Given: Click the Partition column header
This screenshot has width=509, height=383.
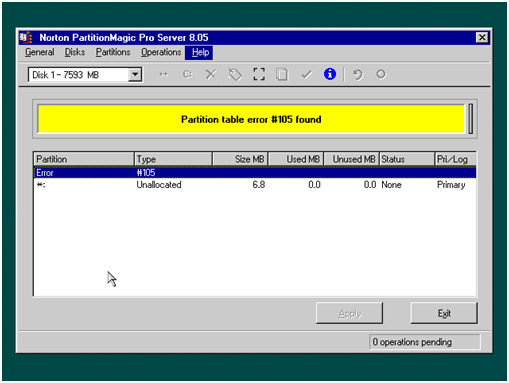Looking at the screenshot, I should pos(84,159).
